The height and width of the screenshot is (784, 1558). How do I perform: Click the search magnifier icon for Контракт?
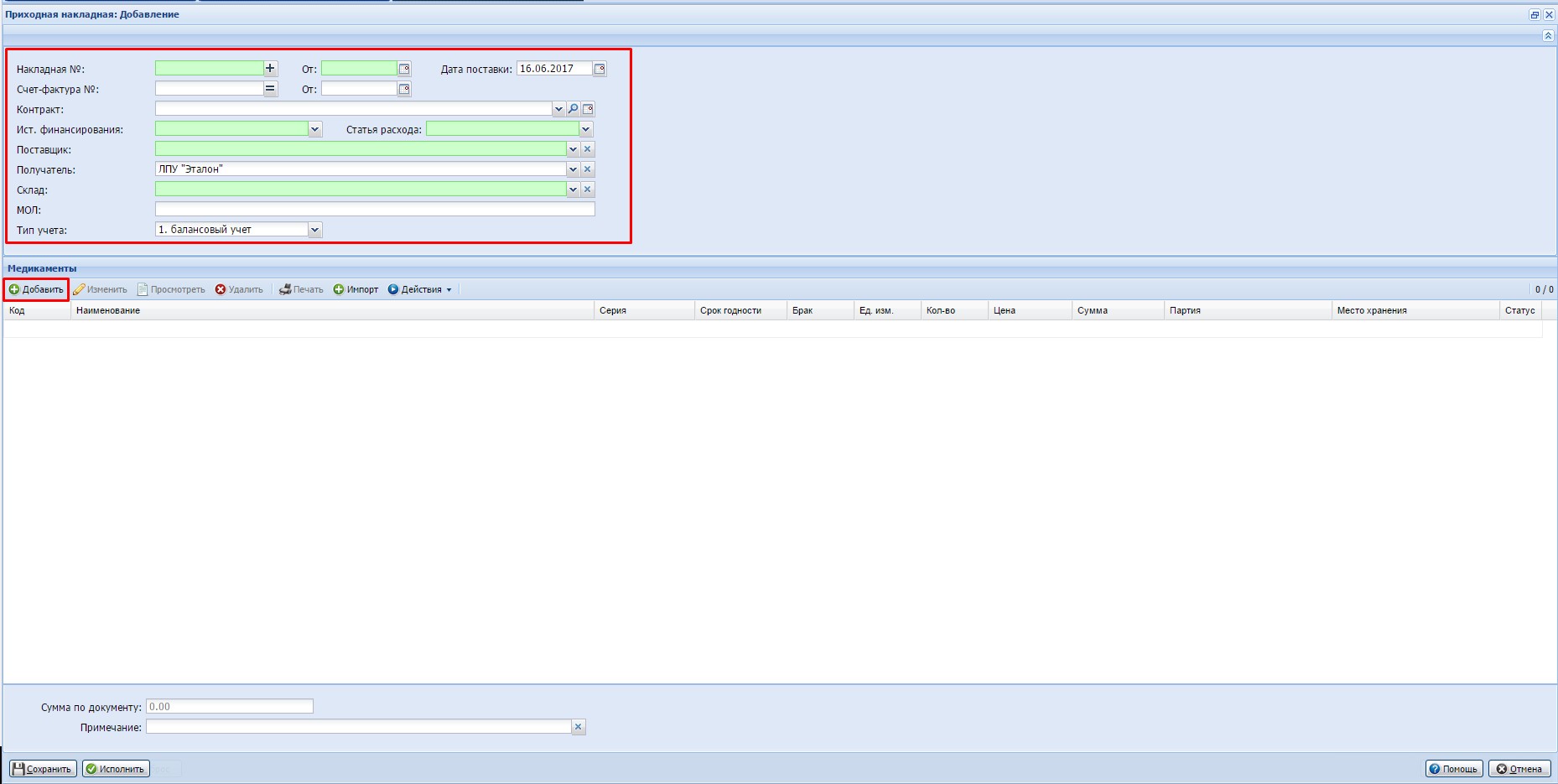point(573,109)
